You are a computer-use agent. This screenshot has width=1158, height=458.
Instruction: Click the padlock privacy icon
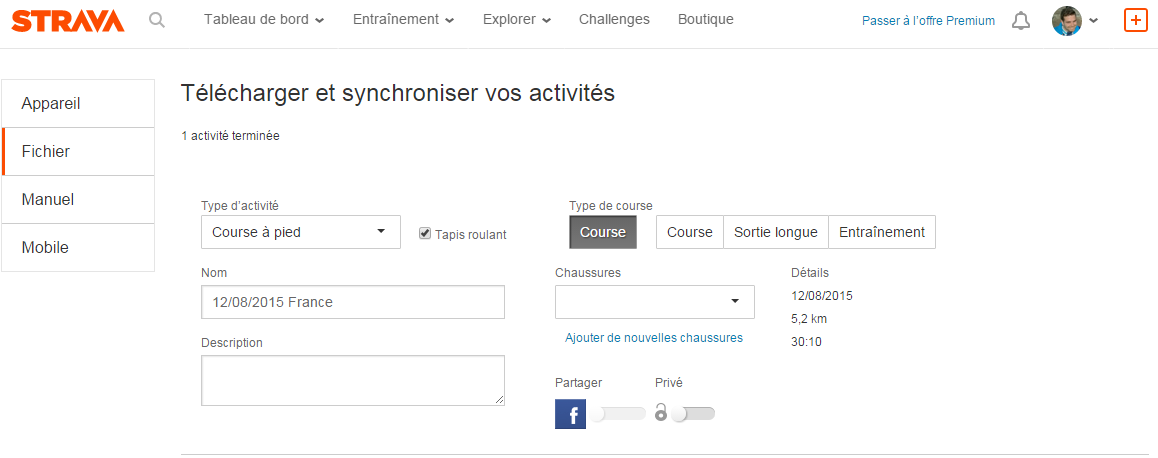coord(661,413)
